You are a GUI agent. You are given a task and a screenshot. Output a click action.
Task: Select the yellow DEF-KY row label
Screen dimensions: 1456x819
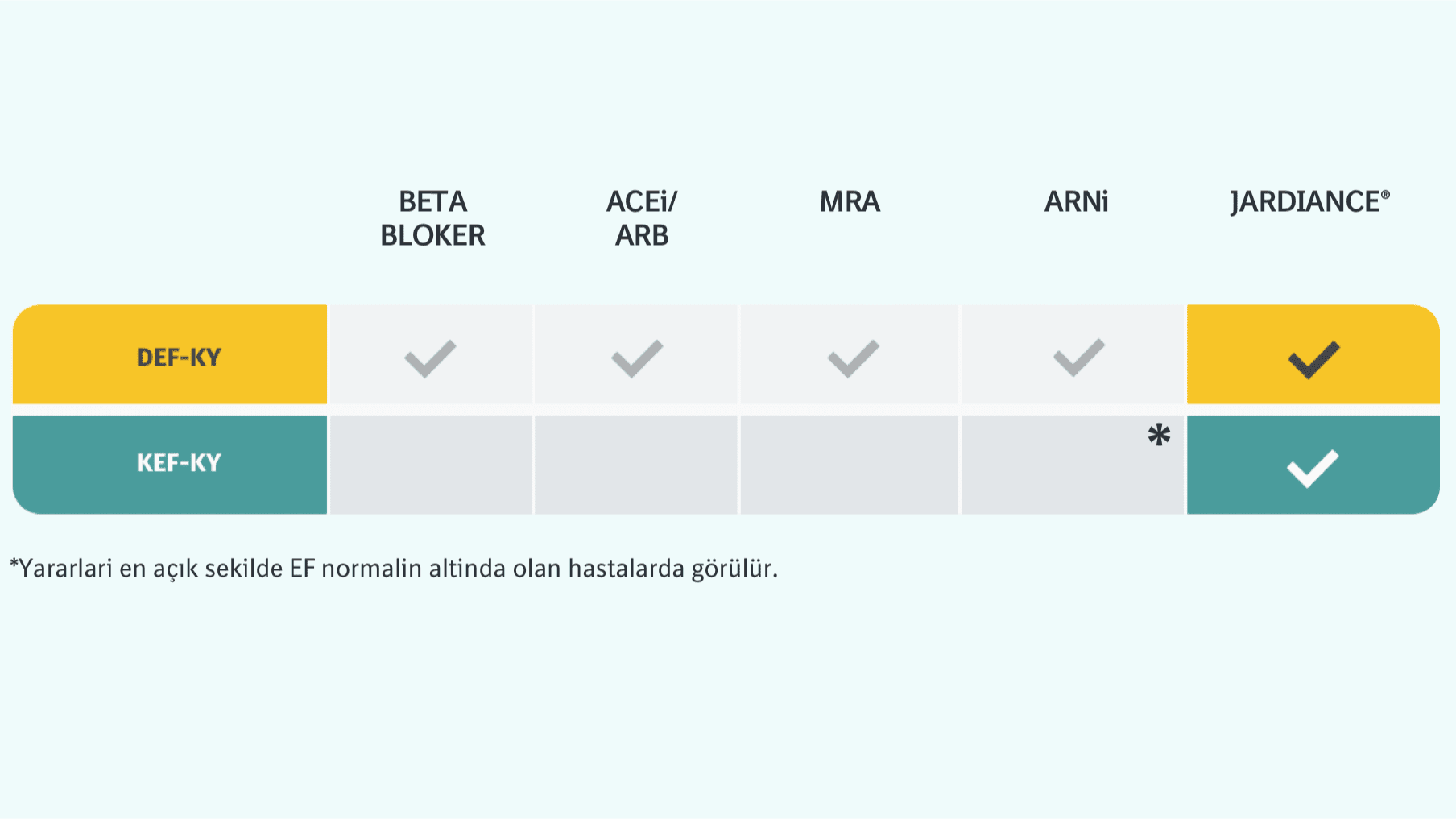coord(178,357)
